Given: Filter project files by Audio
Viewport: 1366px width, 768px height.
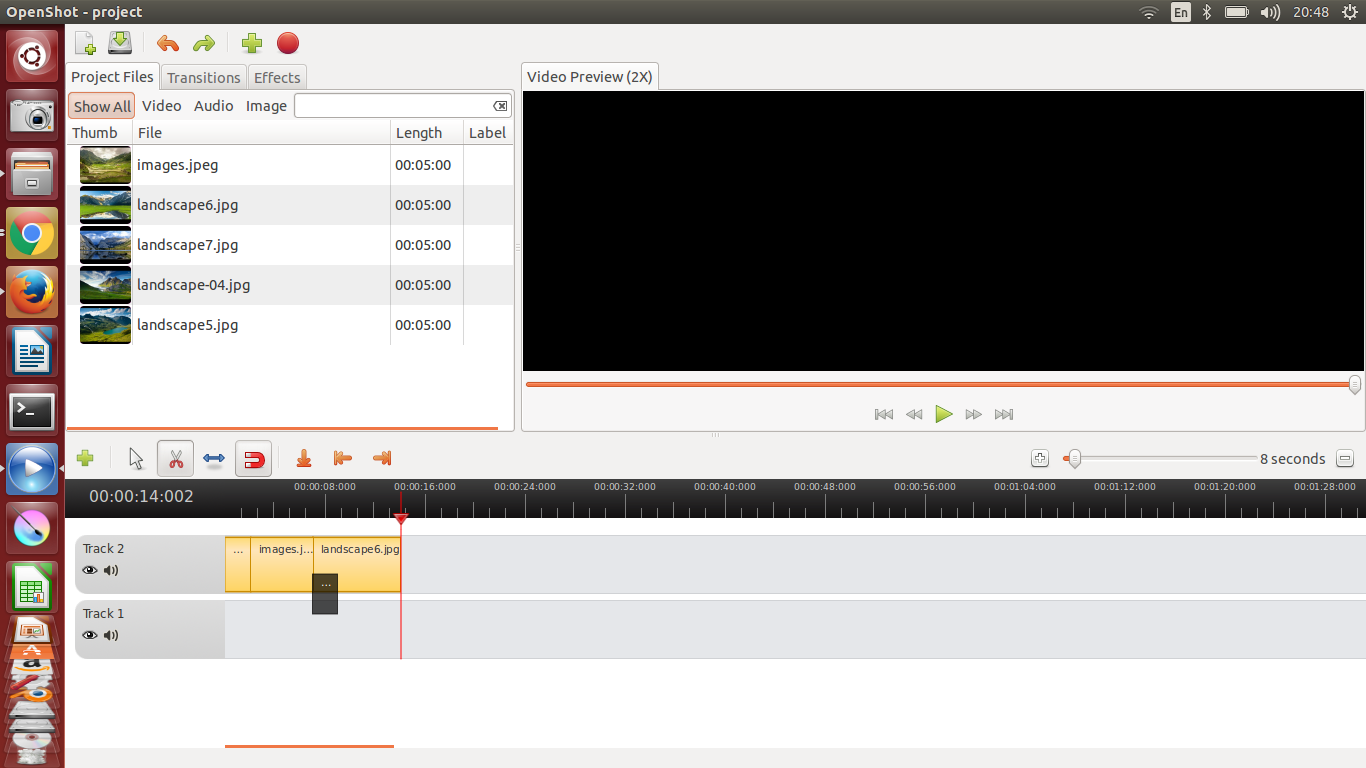Looking at the screenshot, I should click(x=214, y=106).
